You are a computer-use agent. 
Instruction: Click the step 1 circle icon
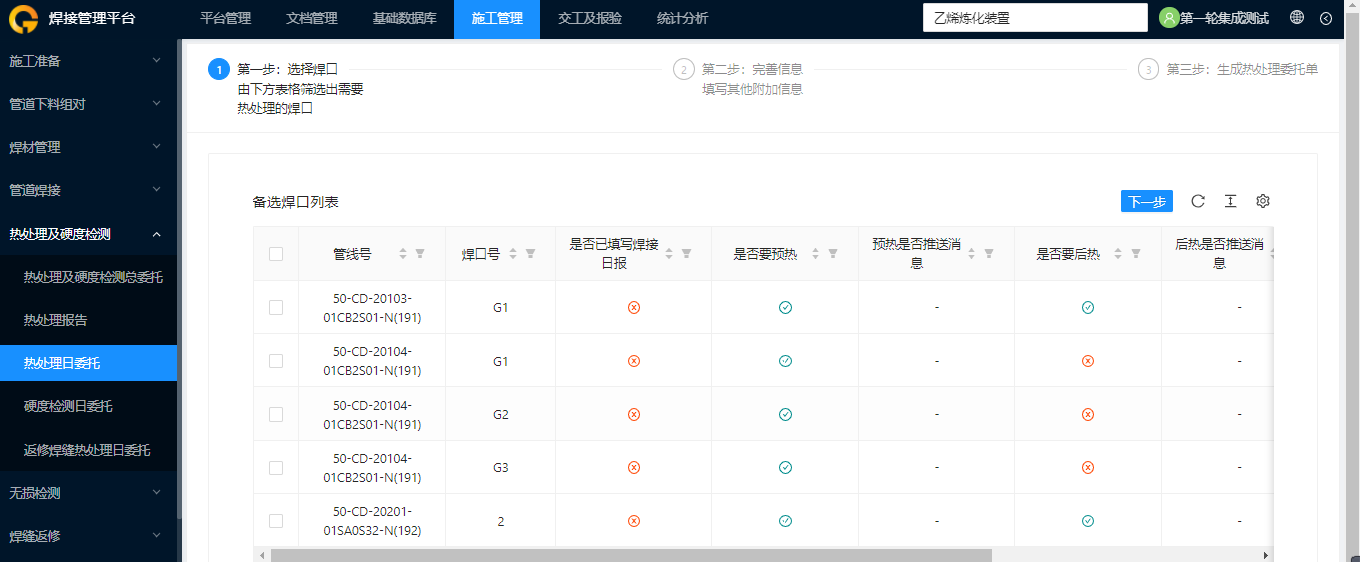point(219,69)
